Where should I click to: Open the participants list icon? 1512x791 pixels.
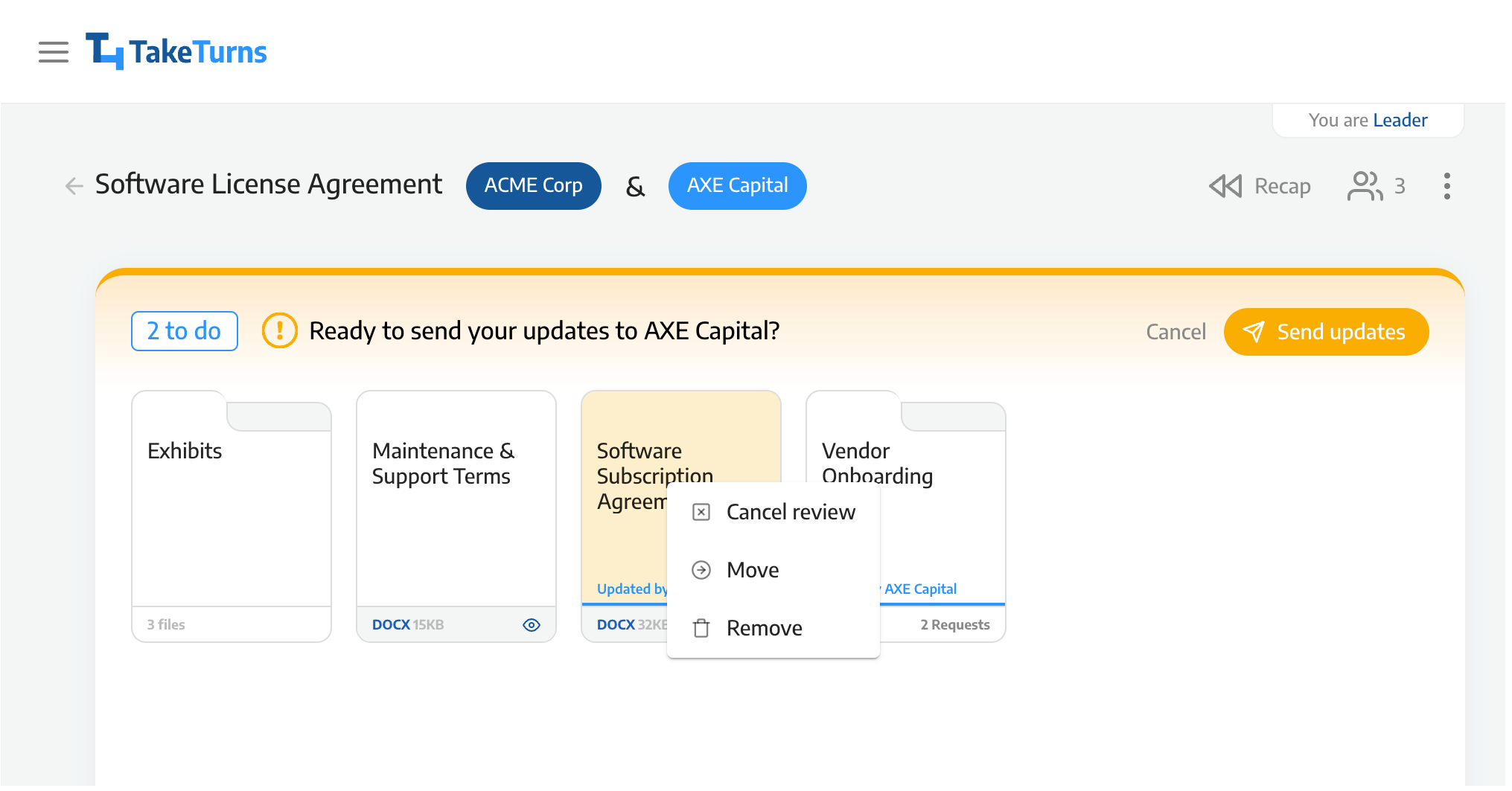pyautogui.click(x=1365, y=186)
